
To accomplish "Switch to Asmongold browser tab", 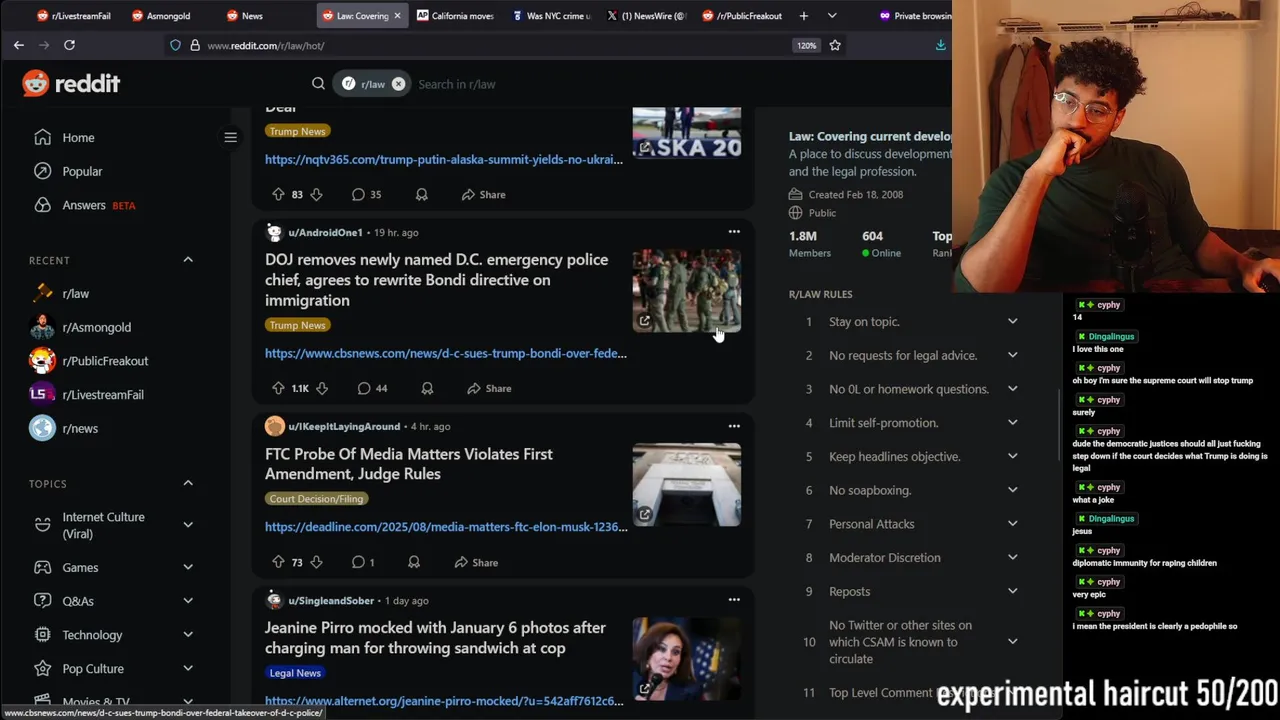I will pyautogui.click(x=168, y=16).
